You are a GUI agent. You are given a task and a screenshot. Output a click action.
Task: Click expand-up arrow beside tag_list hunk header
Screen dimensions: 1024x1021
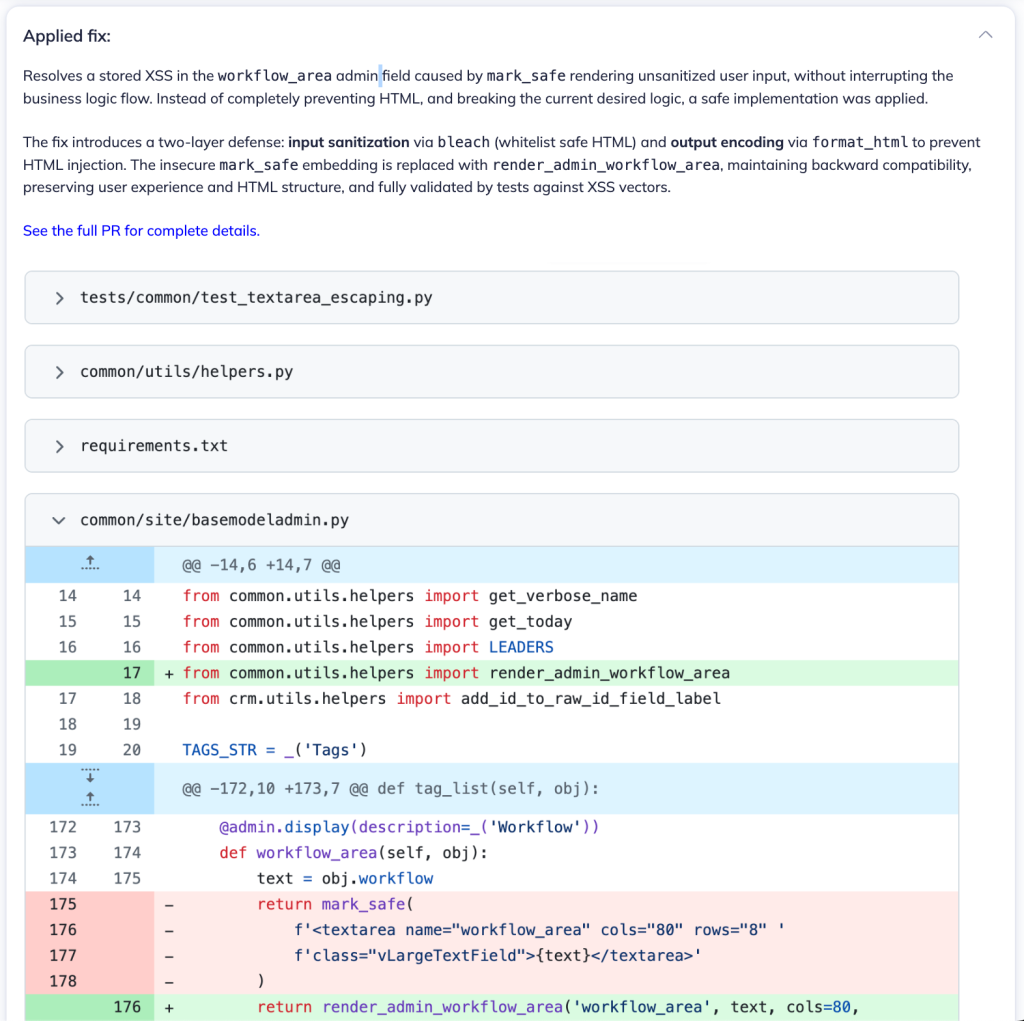coord(90,797)
